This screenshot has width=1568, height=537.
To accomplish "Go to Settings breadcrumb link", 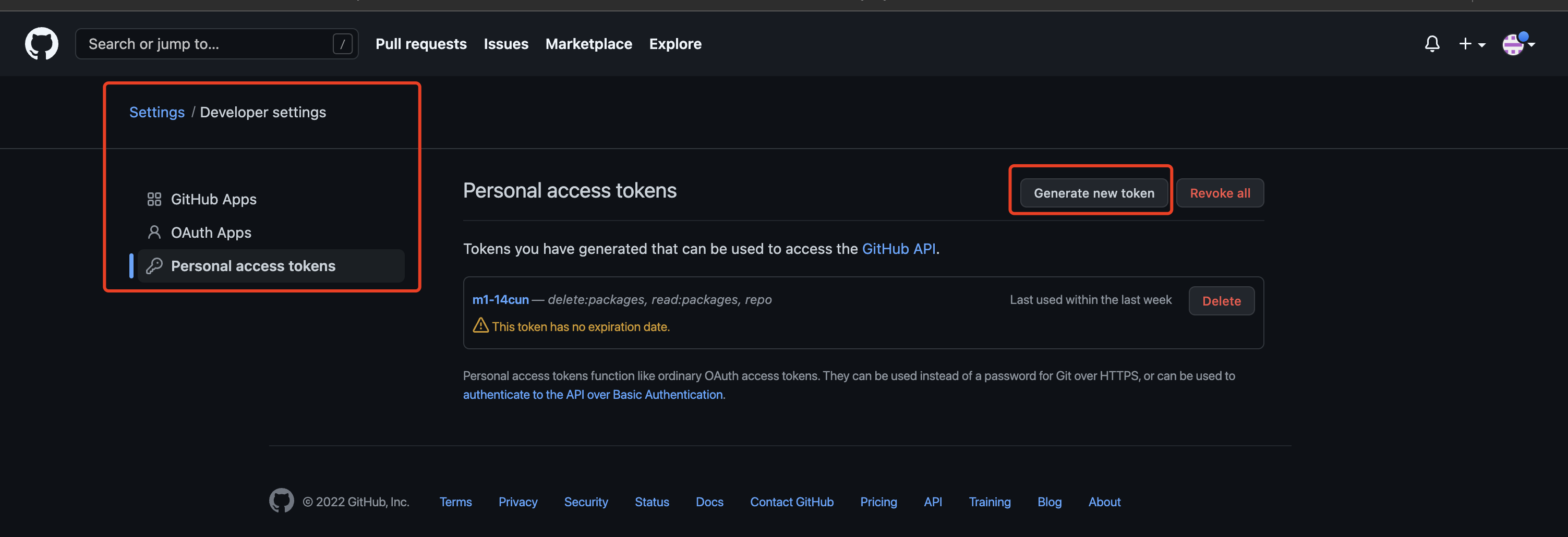I will tap(156, 112).
